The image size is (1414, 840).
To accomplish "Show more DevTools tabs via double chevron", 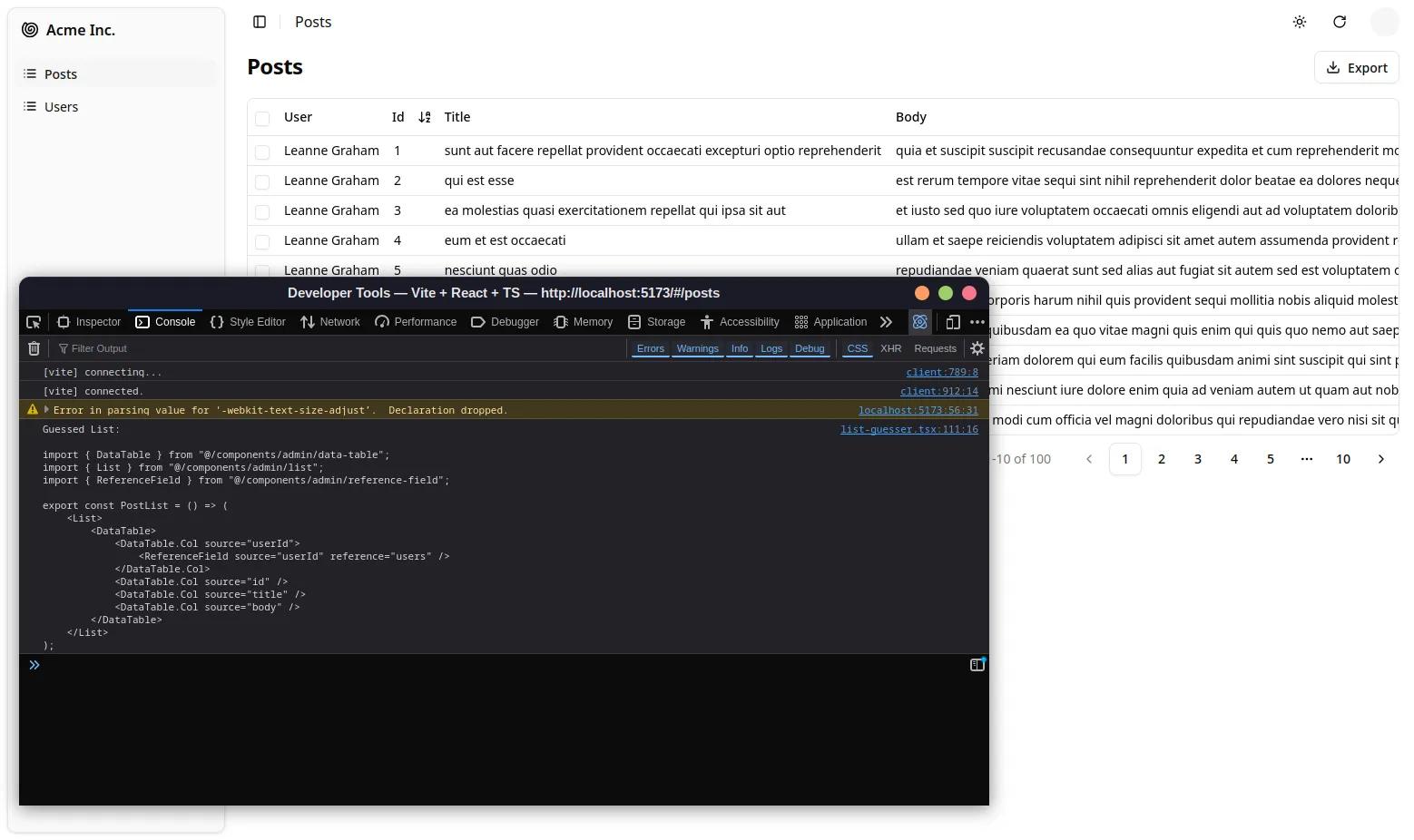I will coord(886,322).
